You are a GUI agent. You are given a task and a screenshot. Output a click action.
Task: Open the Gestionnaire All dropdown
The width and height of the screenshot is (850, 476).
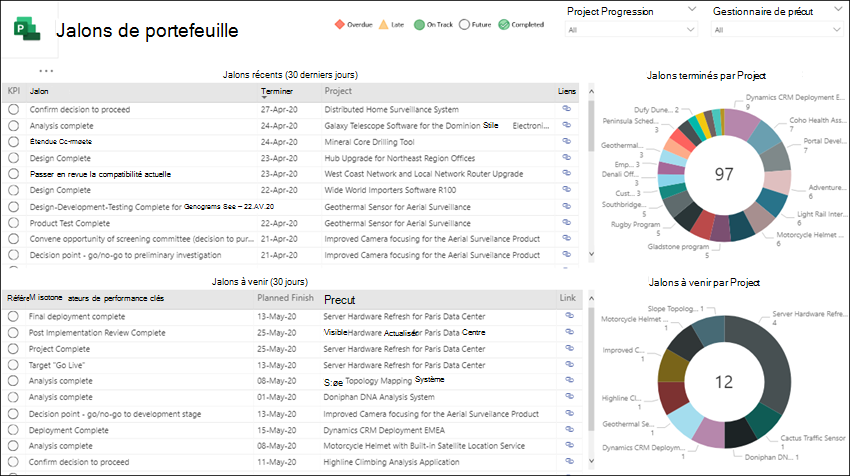pos(777,30)
